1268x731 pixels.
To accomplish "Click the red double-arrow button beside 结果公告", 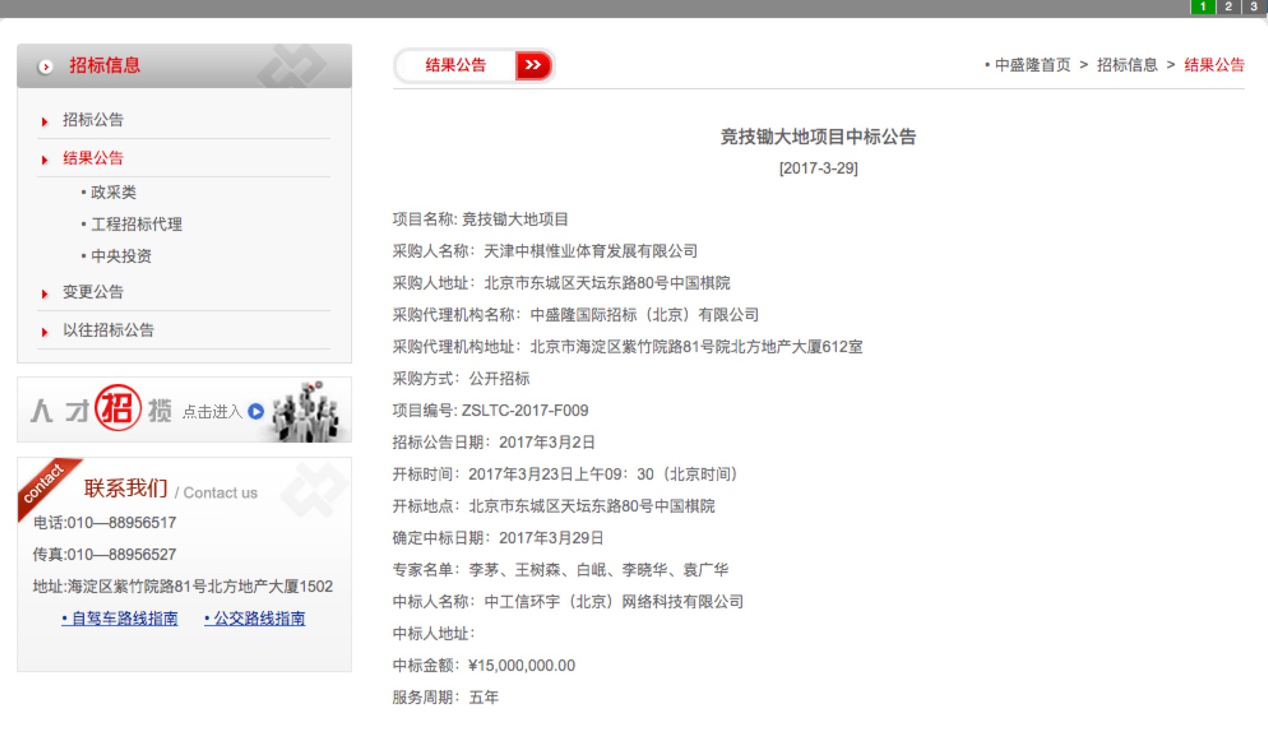I will click(x=533, y=66).
